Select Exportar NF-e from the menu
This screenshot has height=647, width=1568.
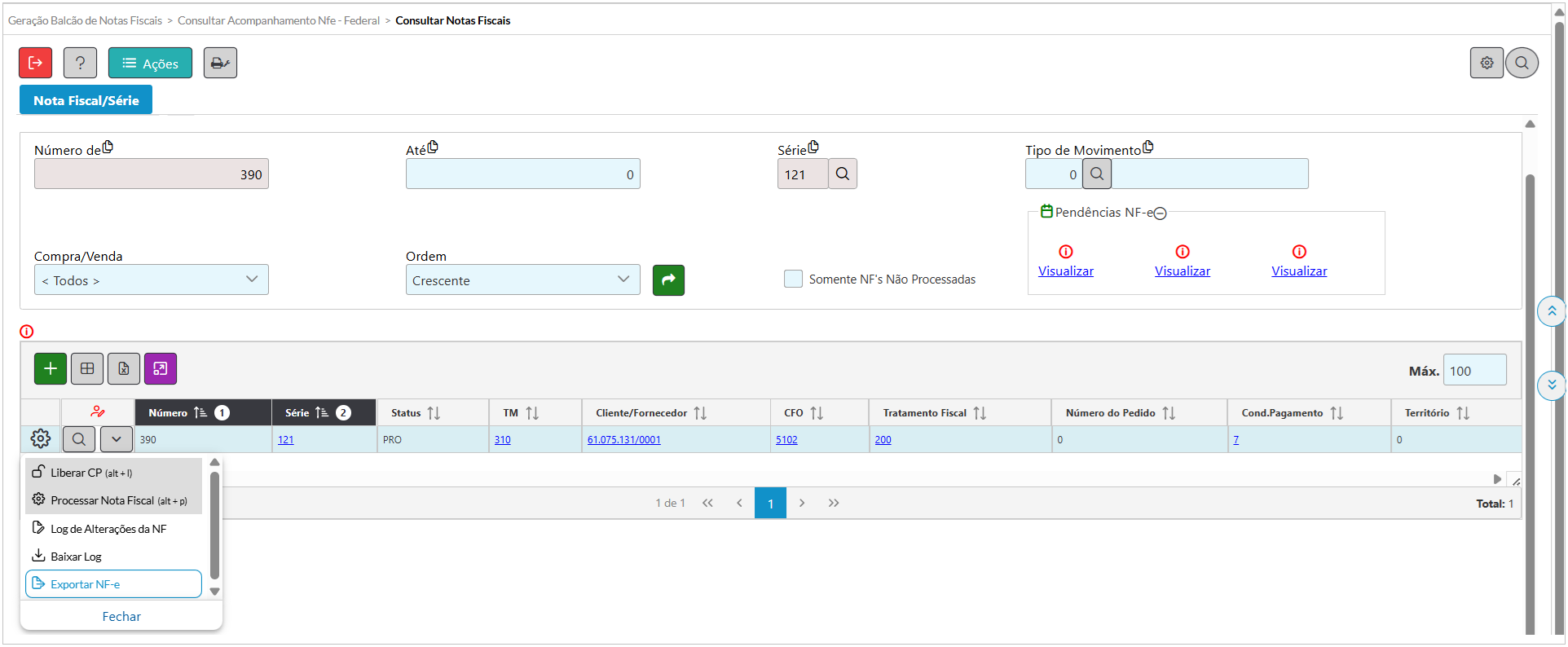click(x=113, y=584)
